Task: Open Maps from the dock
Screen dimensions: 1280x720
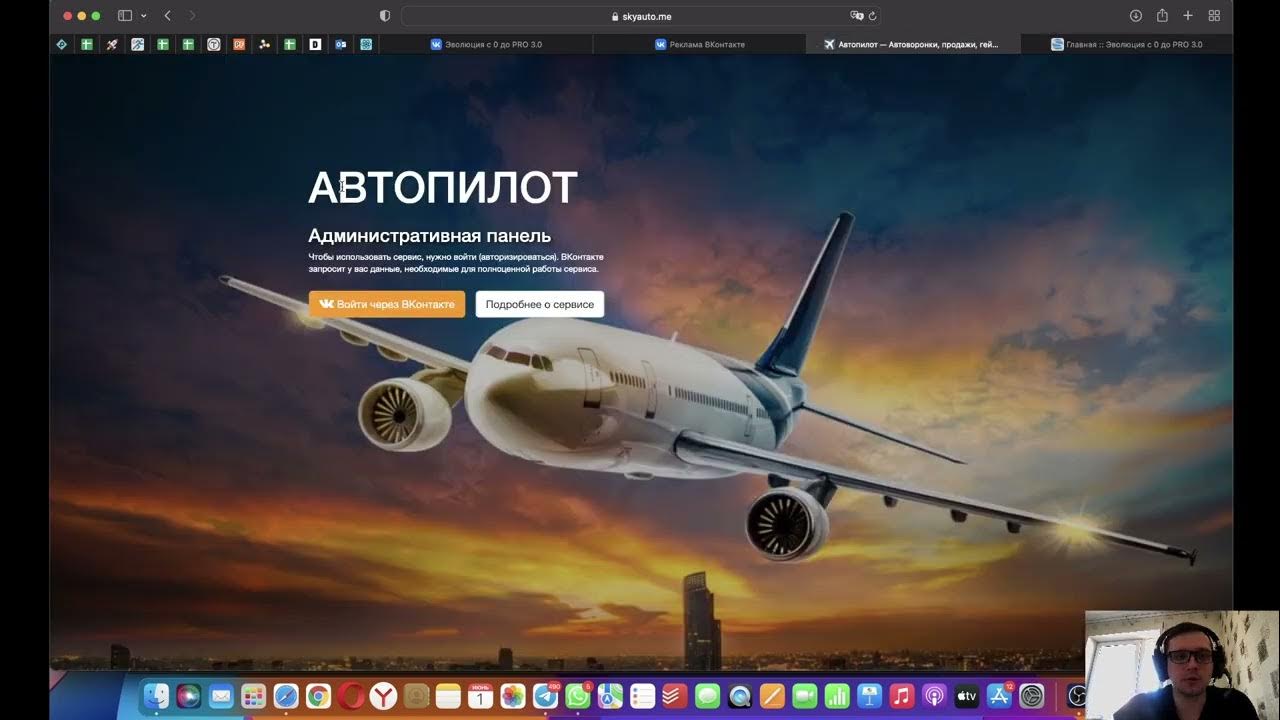Action: 610,696
